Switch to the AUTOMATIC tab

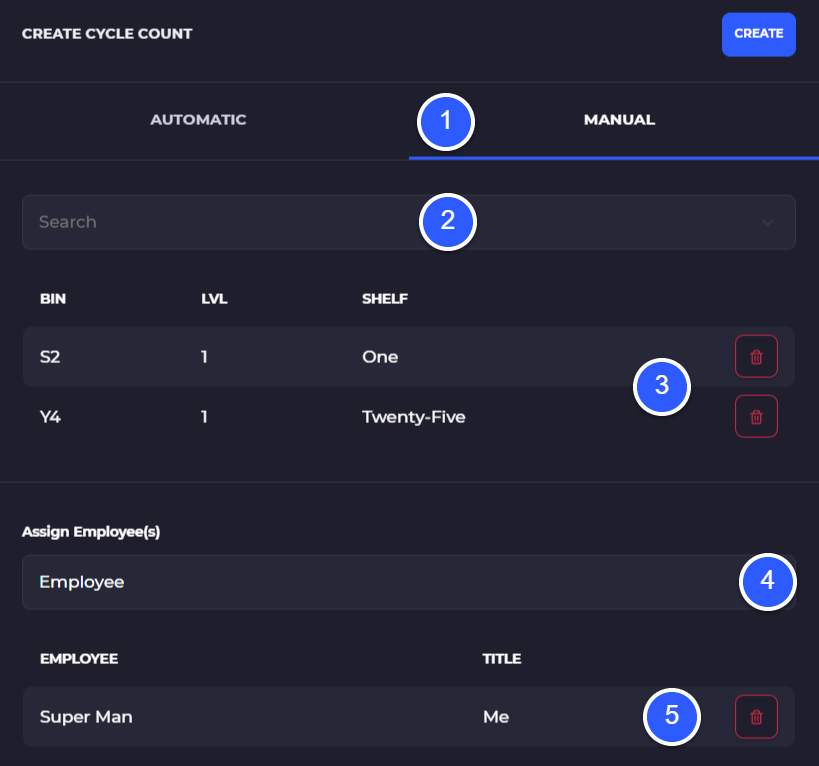tap(198, 120)
